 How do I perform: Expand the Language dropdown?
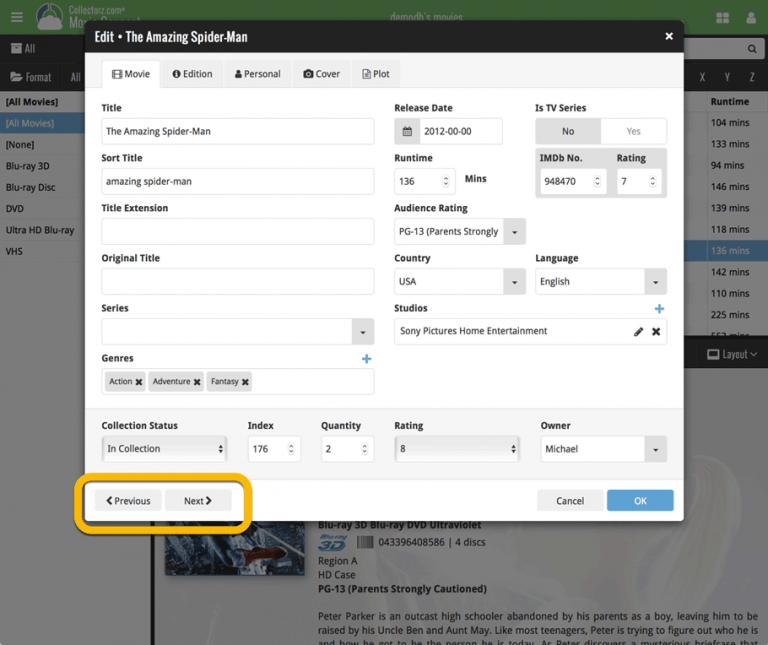pos(655,282)
